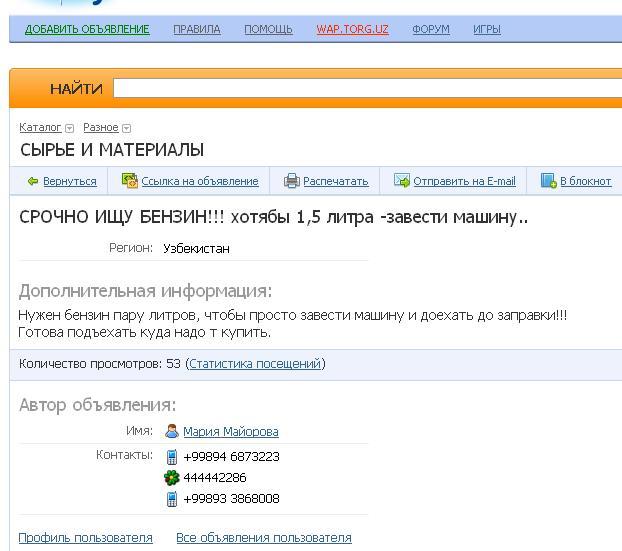622x551 pixels.
Task: Open the red WAP.TORG.UZ menu link
Action: [x=352, y=29]
